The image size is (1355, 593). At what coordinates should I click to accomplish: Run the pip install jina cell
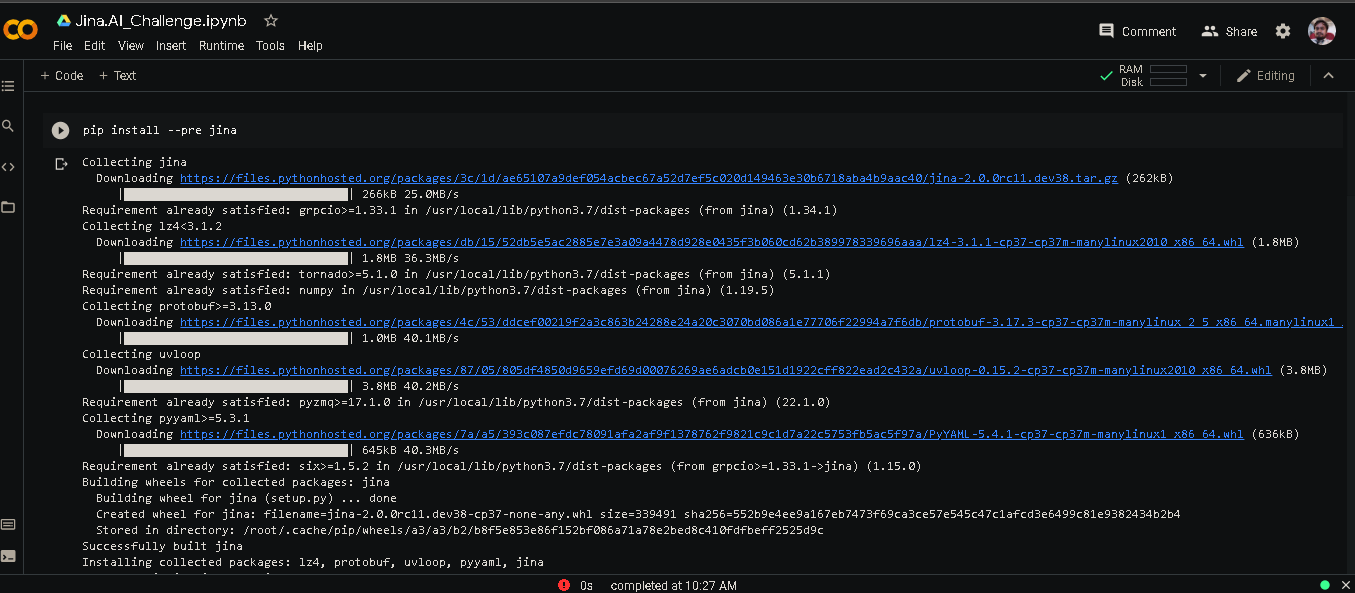[x=61, y=130]
